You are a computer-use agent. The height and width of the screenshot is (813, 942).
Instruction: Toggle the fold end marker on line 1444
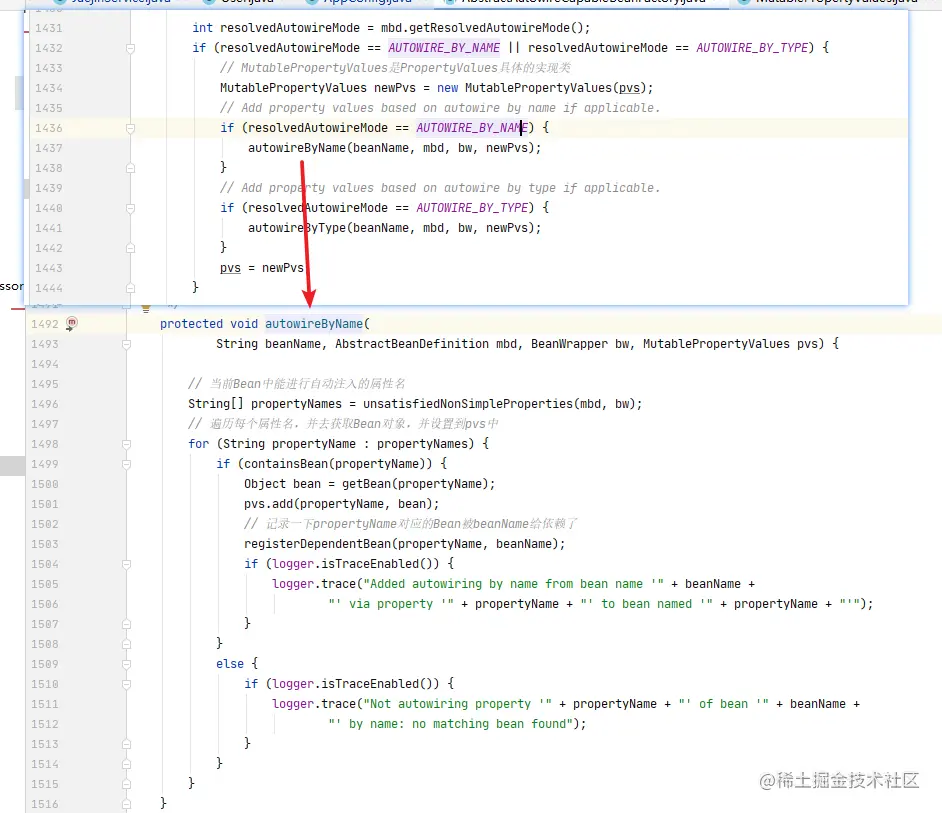tap(130, 288)
